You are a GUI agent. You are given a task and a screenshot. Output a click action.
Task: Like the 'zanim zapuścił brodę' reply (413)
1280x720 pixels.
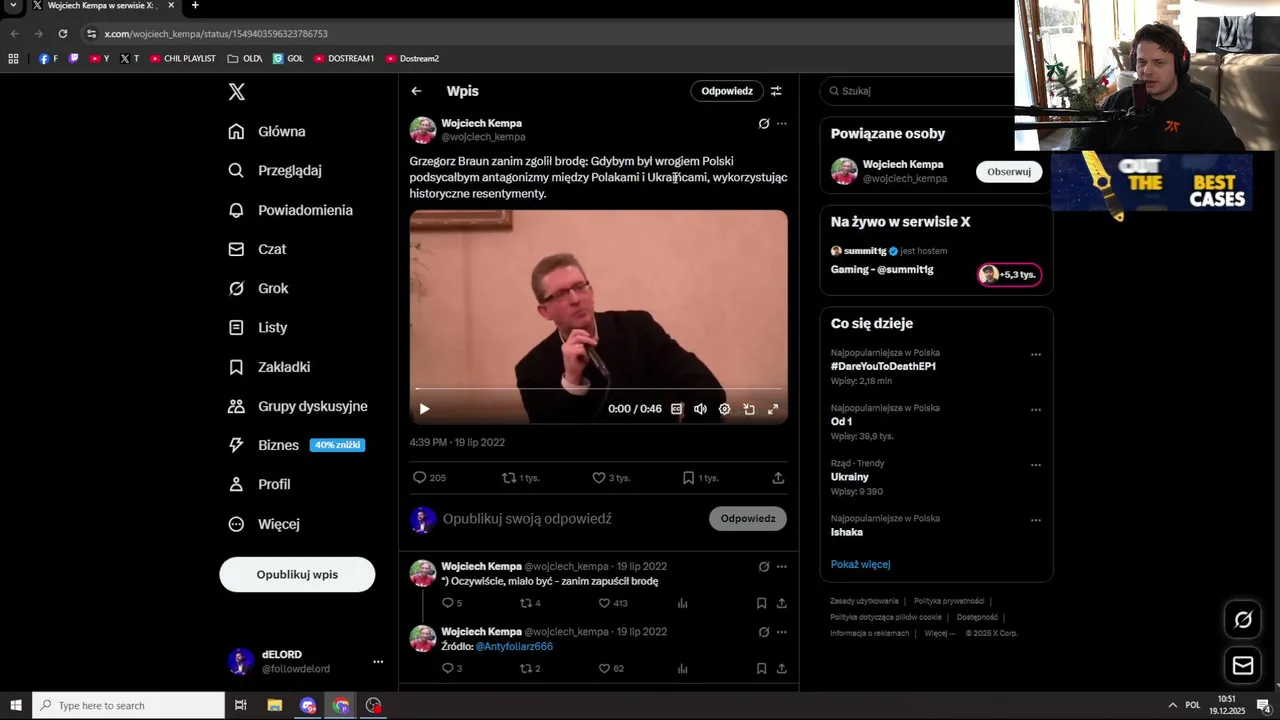[613, 603]
